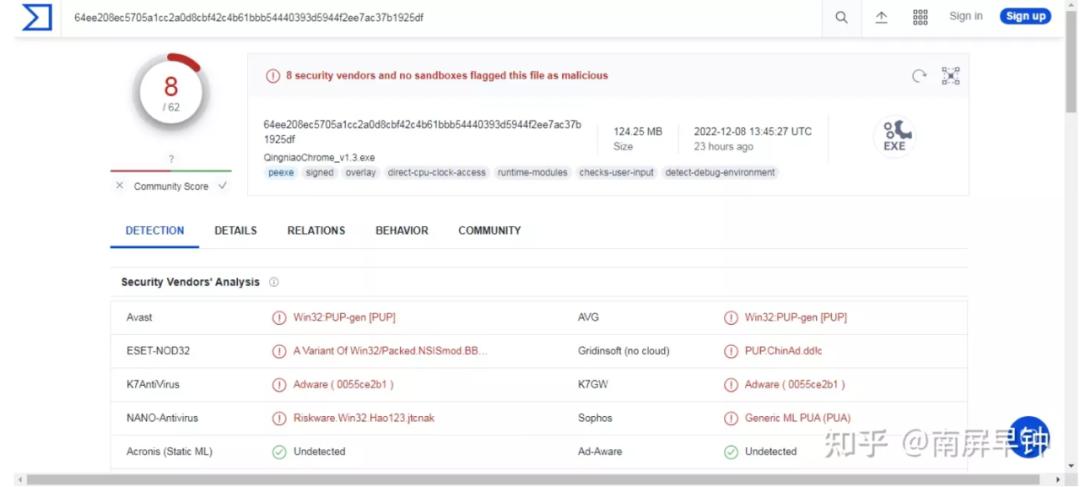Switch to the DETAILS tab
The height and width of the screenshot is (487, 1080).
pyautogui.click(x=235, y=231)
